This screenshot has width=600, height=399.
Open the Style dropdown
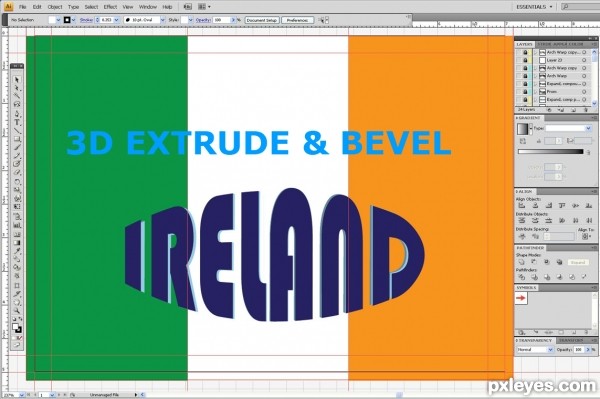190,20
